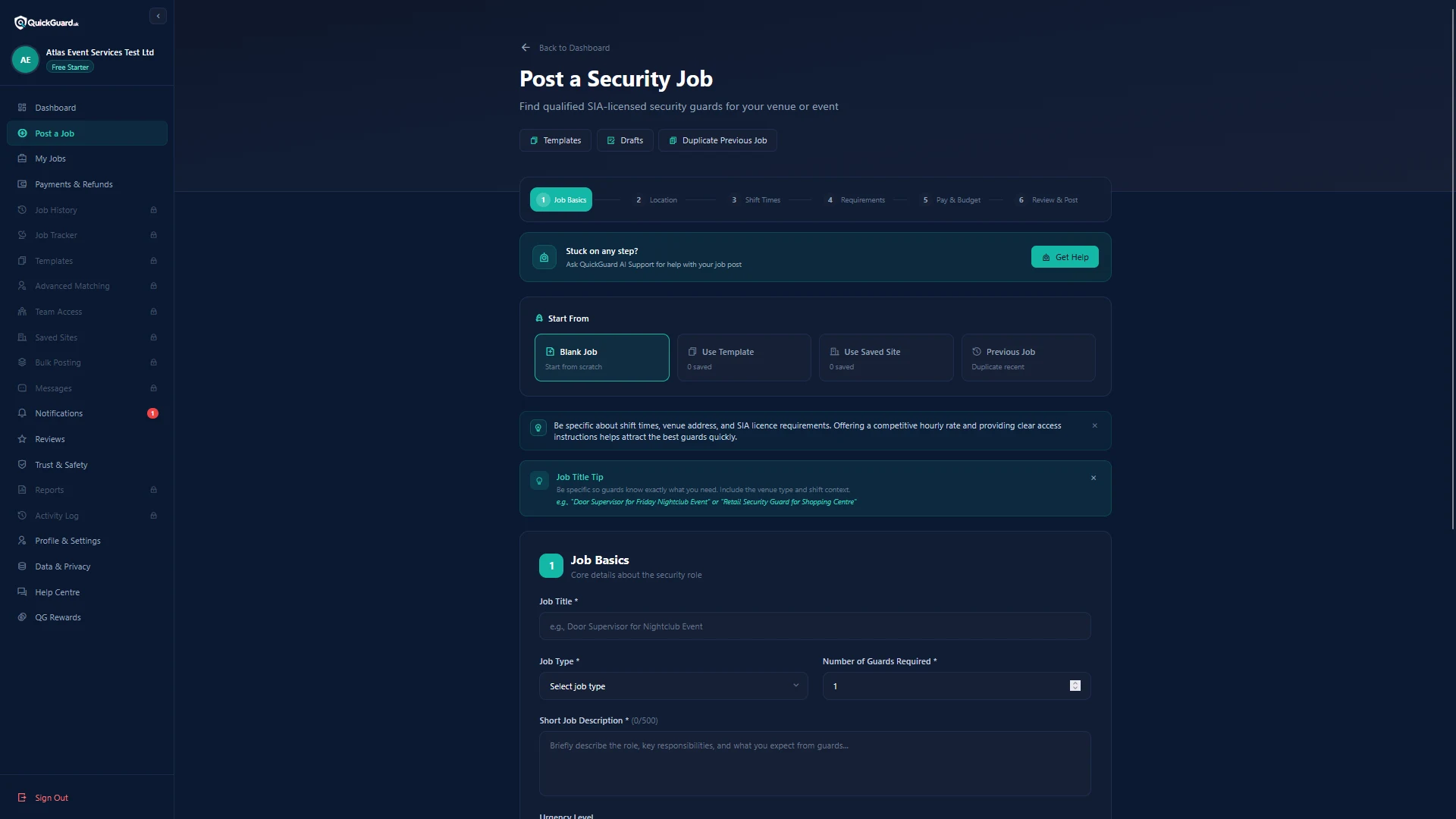Click the Sign Out door icon
Viewport: 1456px width, 819px height.
[x=22, y=798]
